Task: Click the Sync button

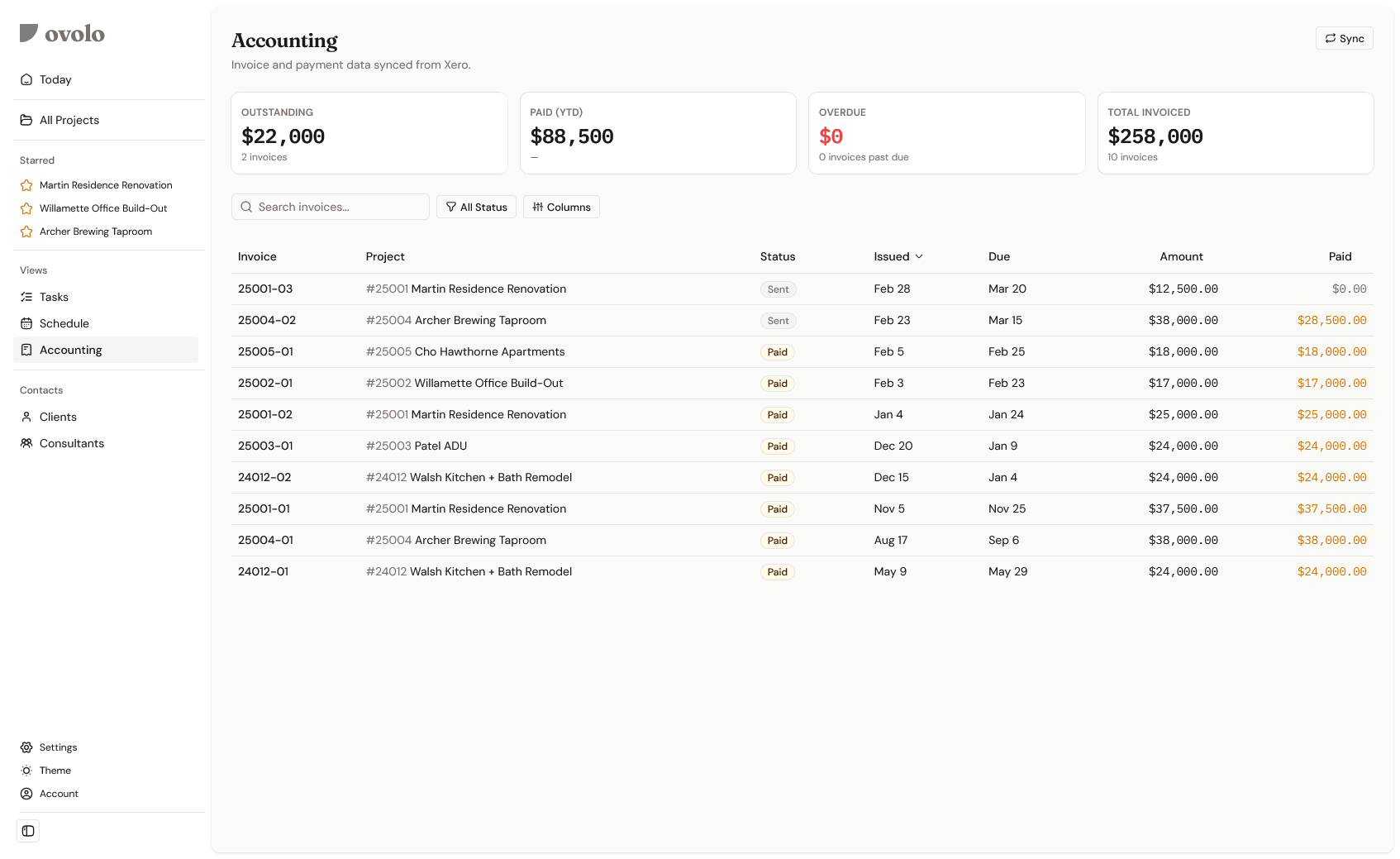Action: (x=1344, y=38)
